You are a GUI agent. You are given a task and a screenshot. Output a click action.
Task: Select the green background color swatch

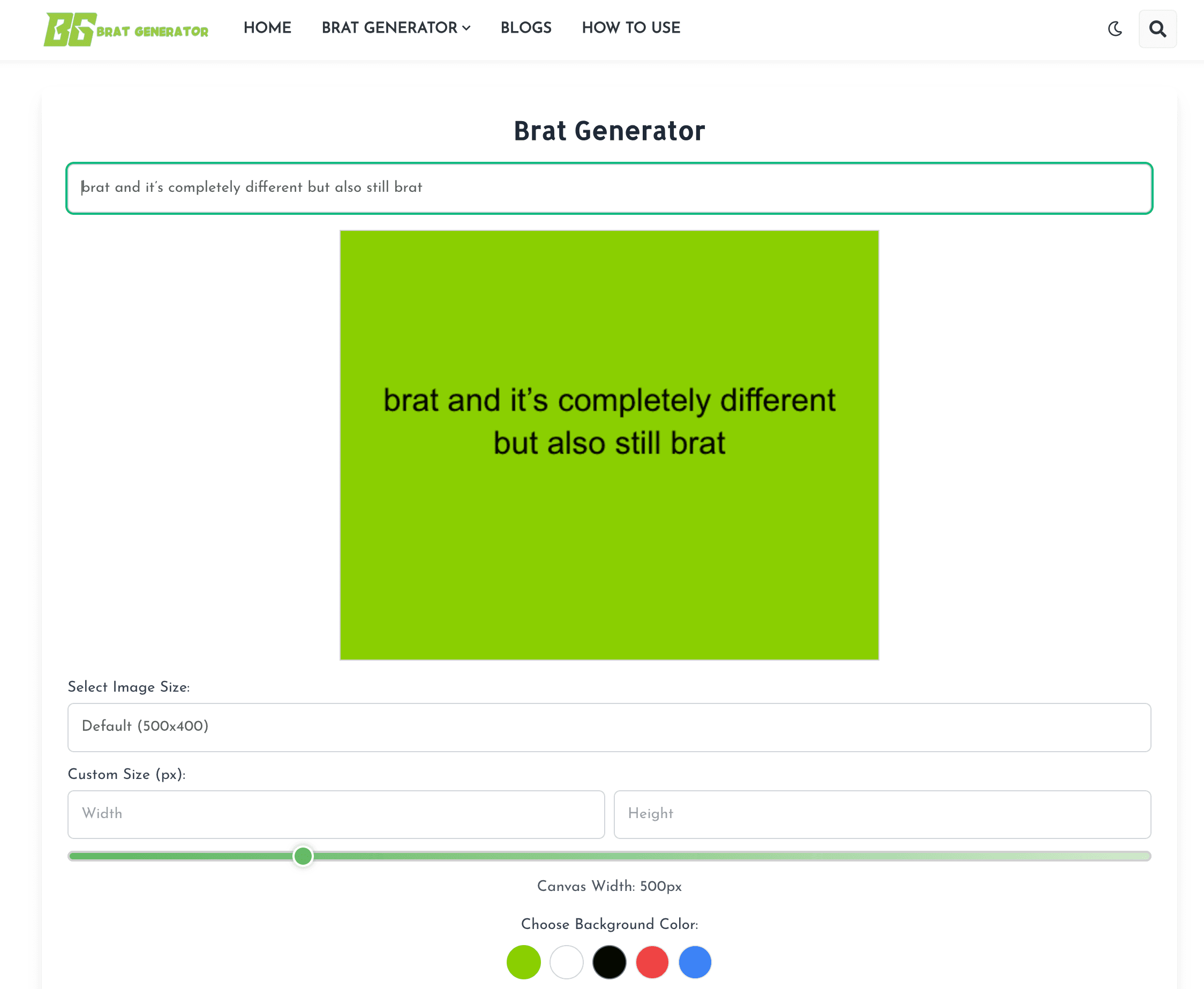(523, 962)
